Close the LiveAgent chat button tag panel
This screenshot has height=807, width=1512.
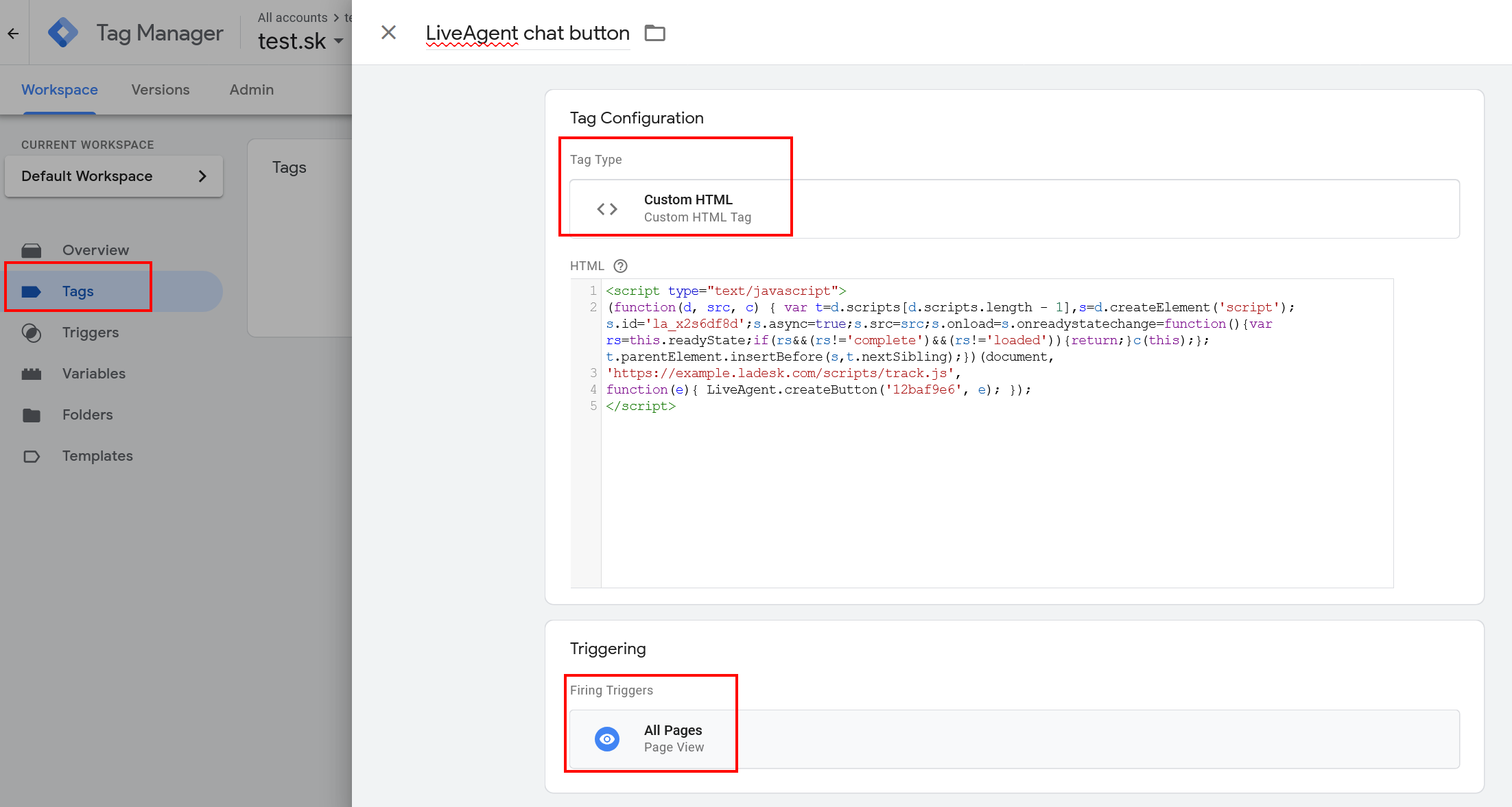(388, 32)
